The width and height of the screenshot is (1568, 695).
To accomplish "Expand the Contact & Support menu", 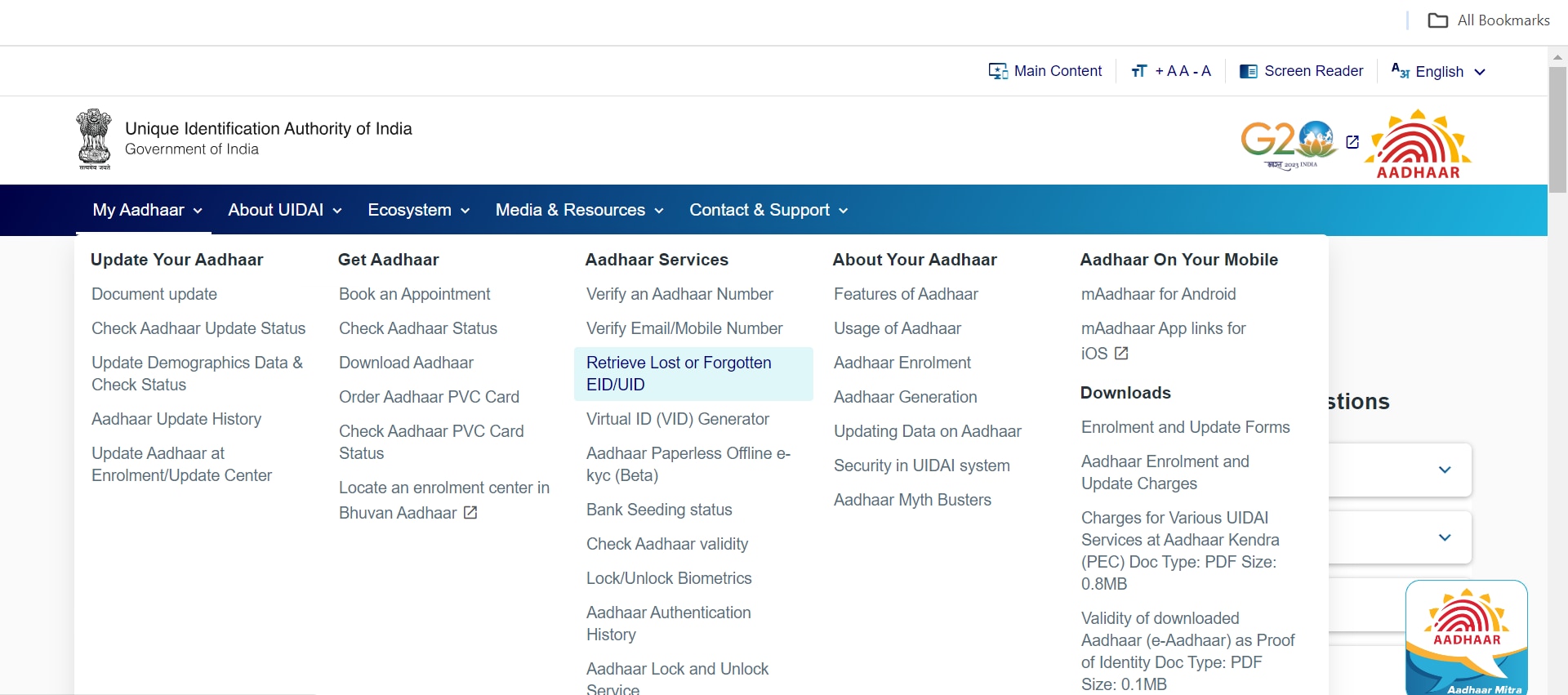I will [769, 210].
